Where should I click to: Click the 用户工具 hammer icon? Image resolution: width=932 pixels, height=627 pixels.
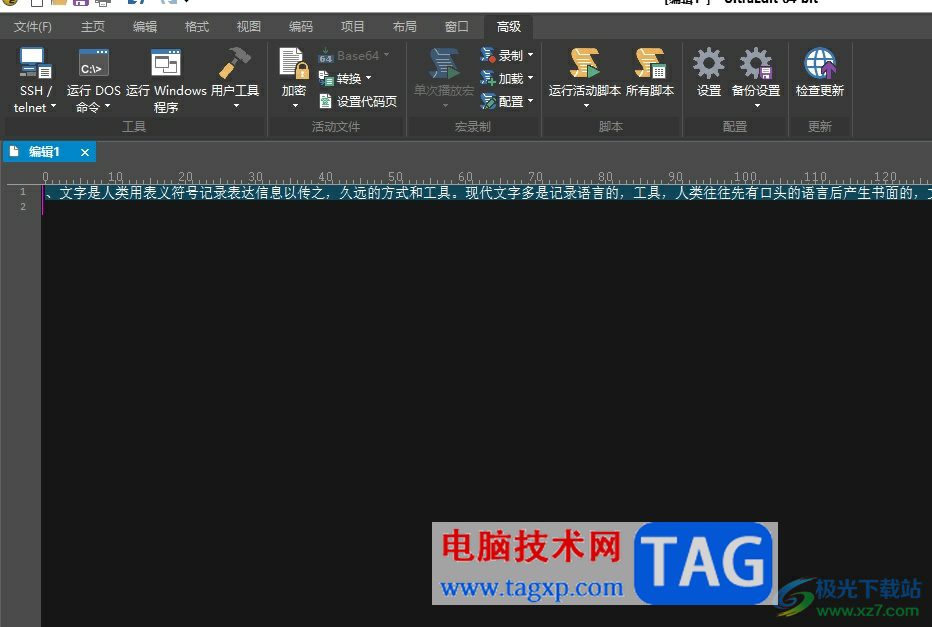(234, 63)
